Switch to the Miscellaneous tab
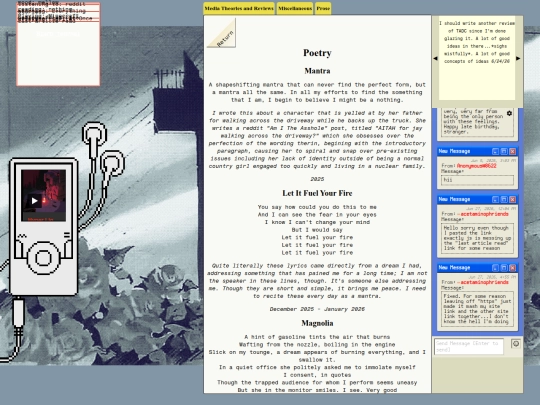The width and height of the screenshot is (540, 405). click(295, 9)
